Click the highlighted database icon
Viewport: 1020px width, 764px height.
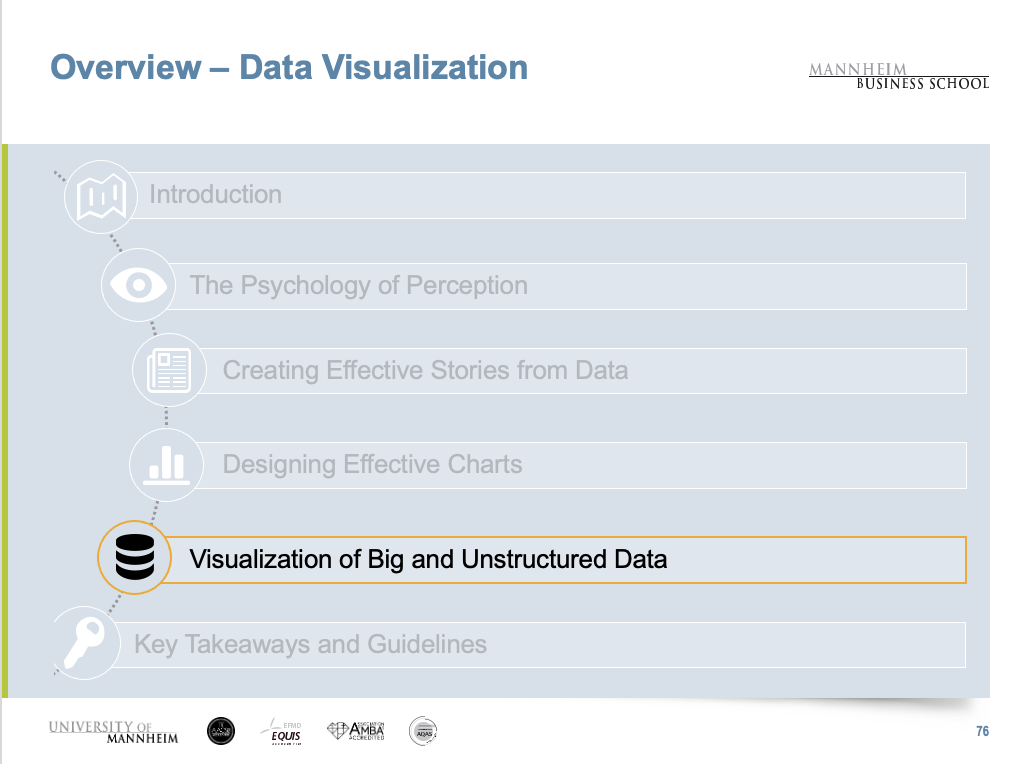tap(134, 559)
